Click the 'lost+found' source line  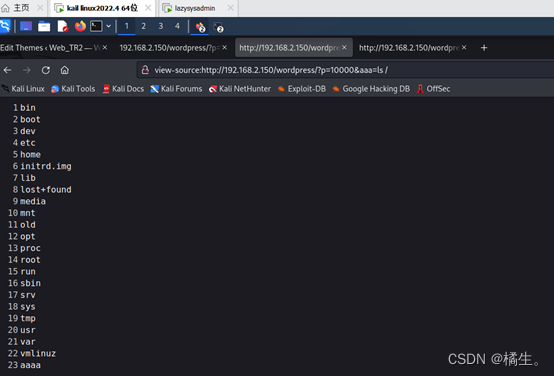click(46, 189)
